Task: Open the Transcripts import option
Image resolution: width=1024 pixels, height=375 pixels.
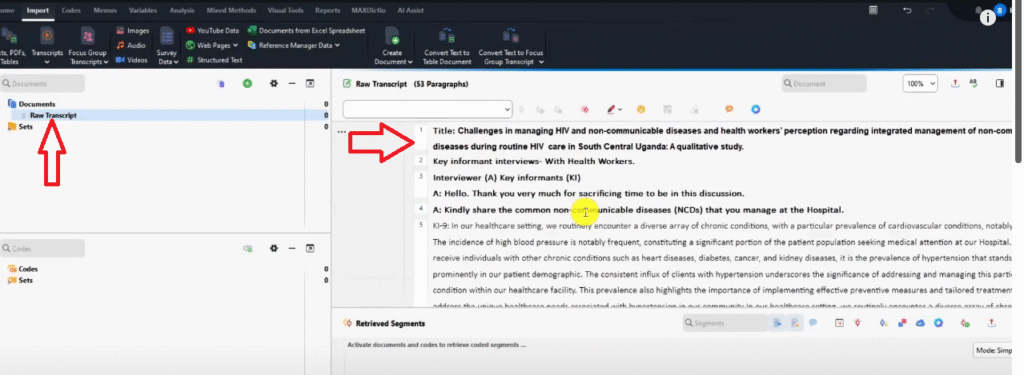Action: pos(47,46)
